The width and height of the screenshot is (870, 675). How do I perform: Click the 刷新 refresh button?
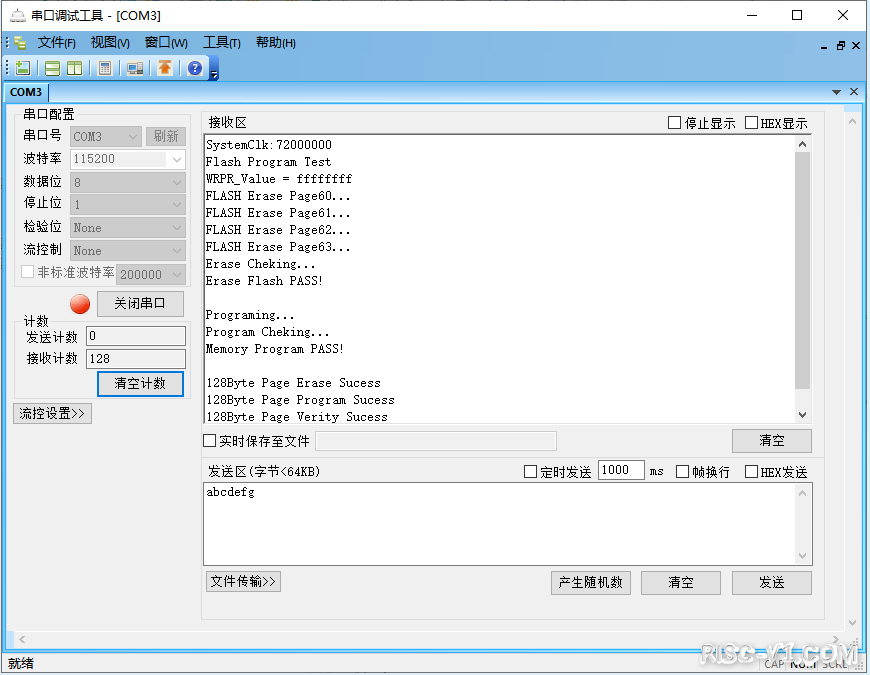(166, 136)
